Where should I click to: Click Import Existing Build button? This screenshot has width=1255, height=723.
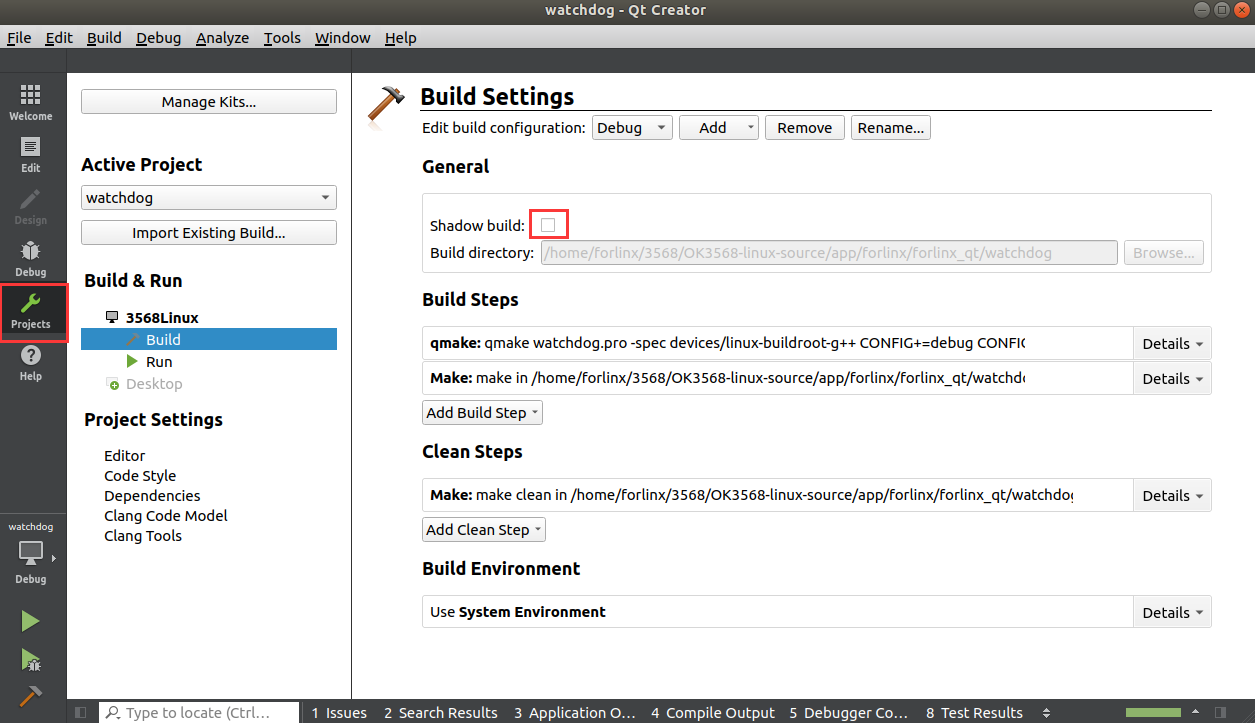tap(209, 233)
